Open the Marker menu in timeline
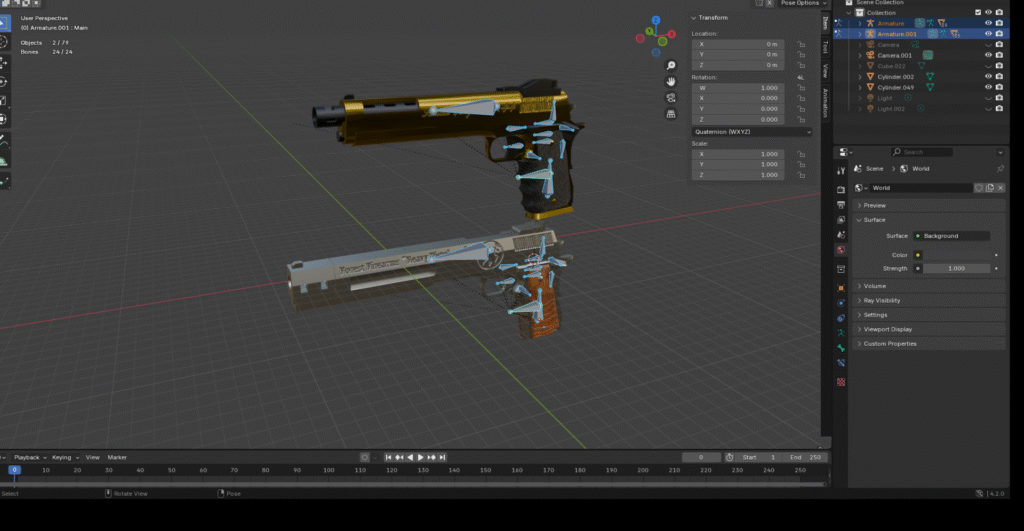Screen dimensions: 1024x531 point(117,457)
